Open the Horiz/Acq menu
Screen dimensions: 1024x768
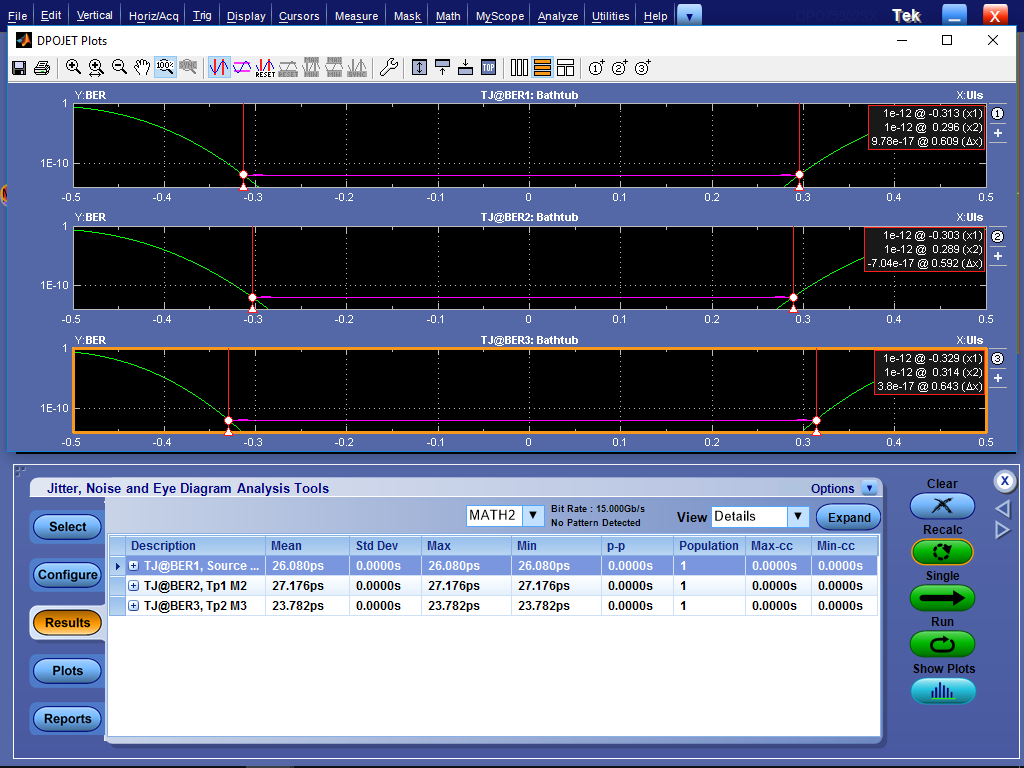[153, 16]
